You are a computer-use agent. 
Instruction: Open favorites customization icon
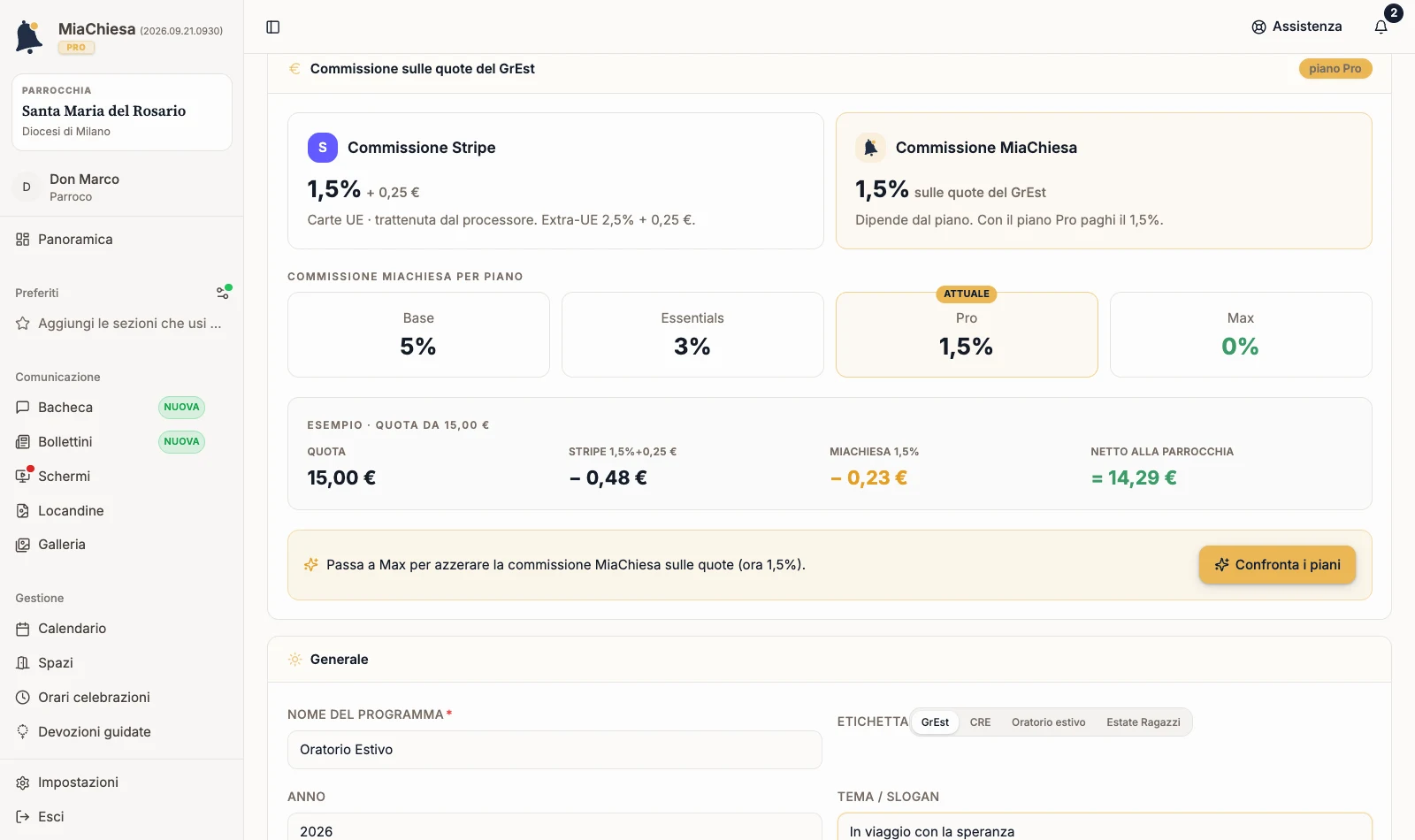(224, 292)
